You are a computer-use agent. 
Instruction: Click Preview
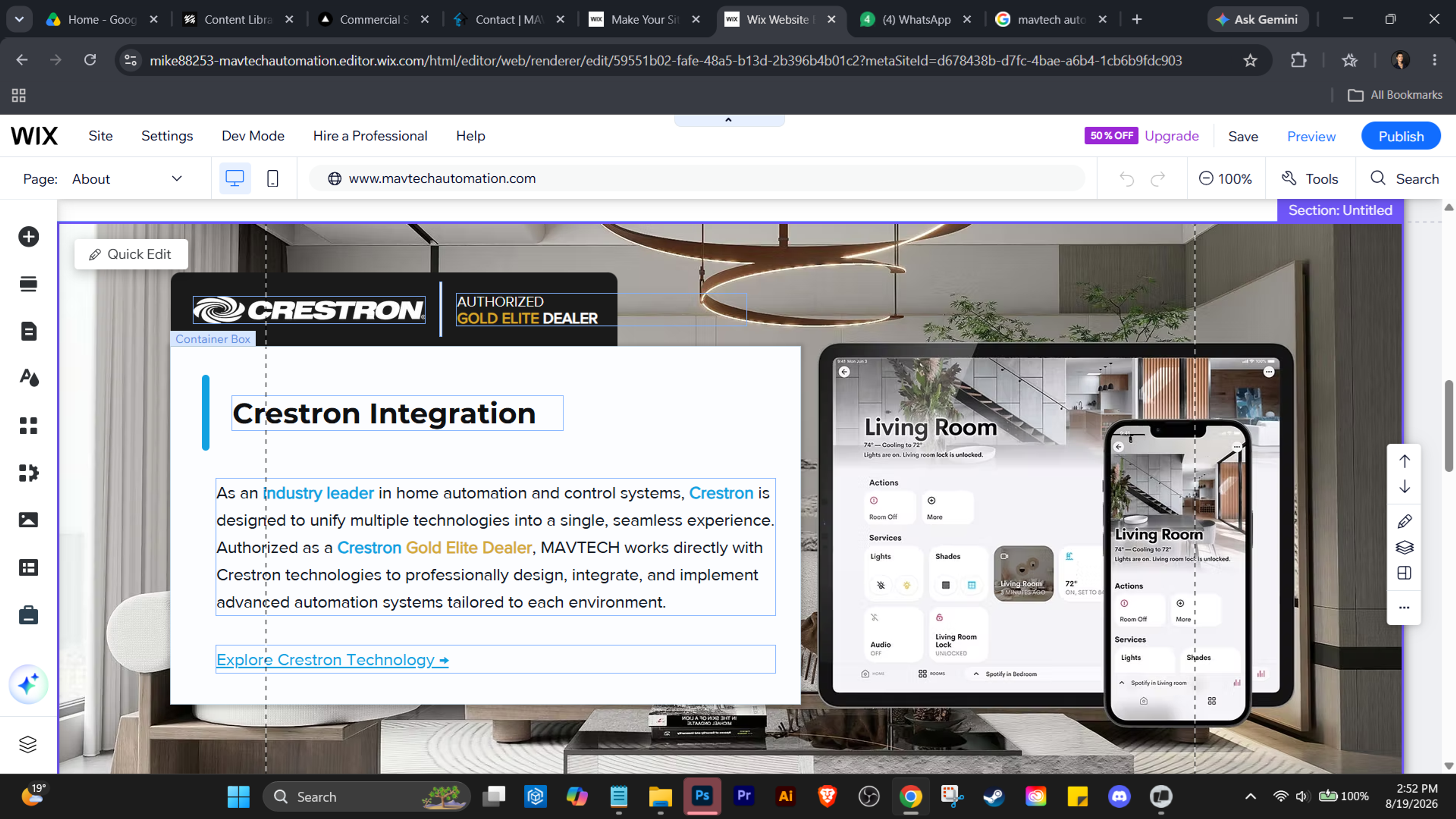pos(1311,136)
